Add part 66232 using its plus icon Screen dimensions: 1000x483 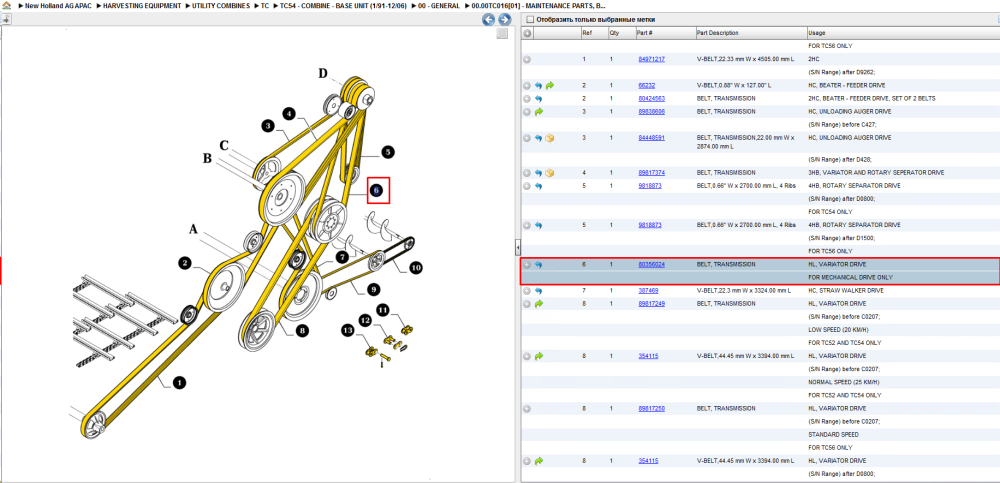tap(527, 85)
